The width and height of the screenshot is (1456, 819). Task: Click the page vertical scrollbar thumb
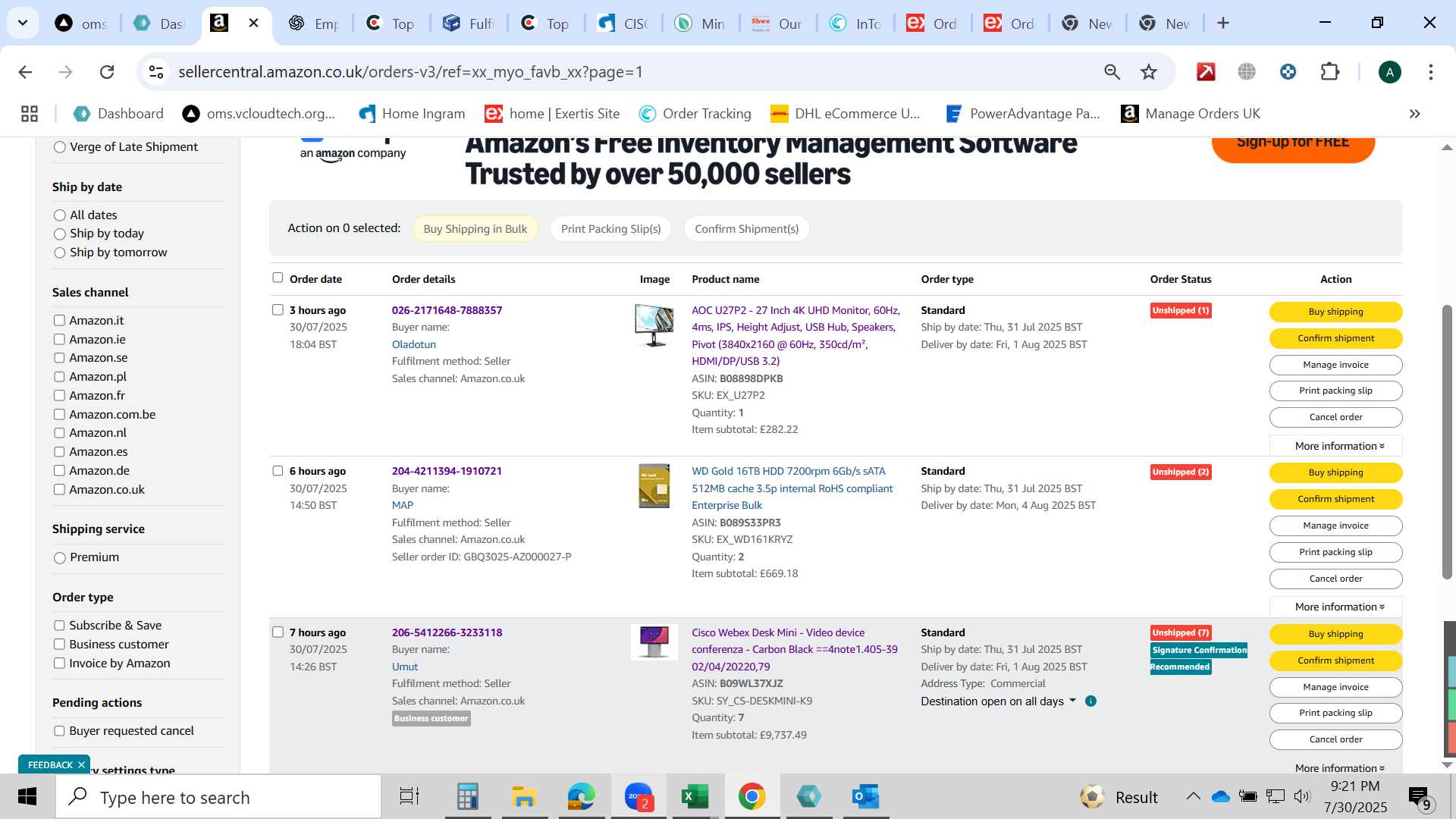(1447, 442)
